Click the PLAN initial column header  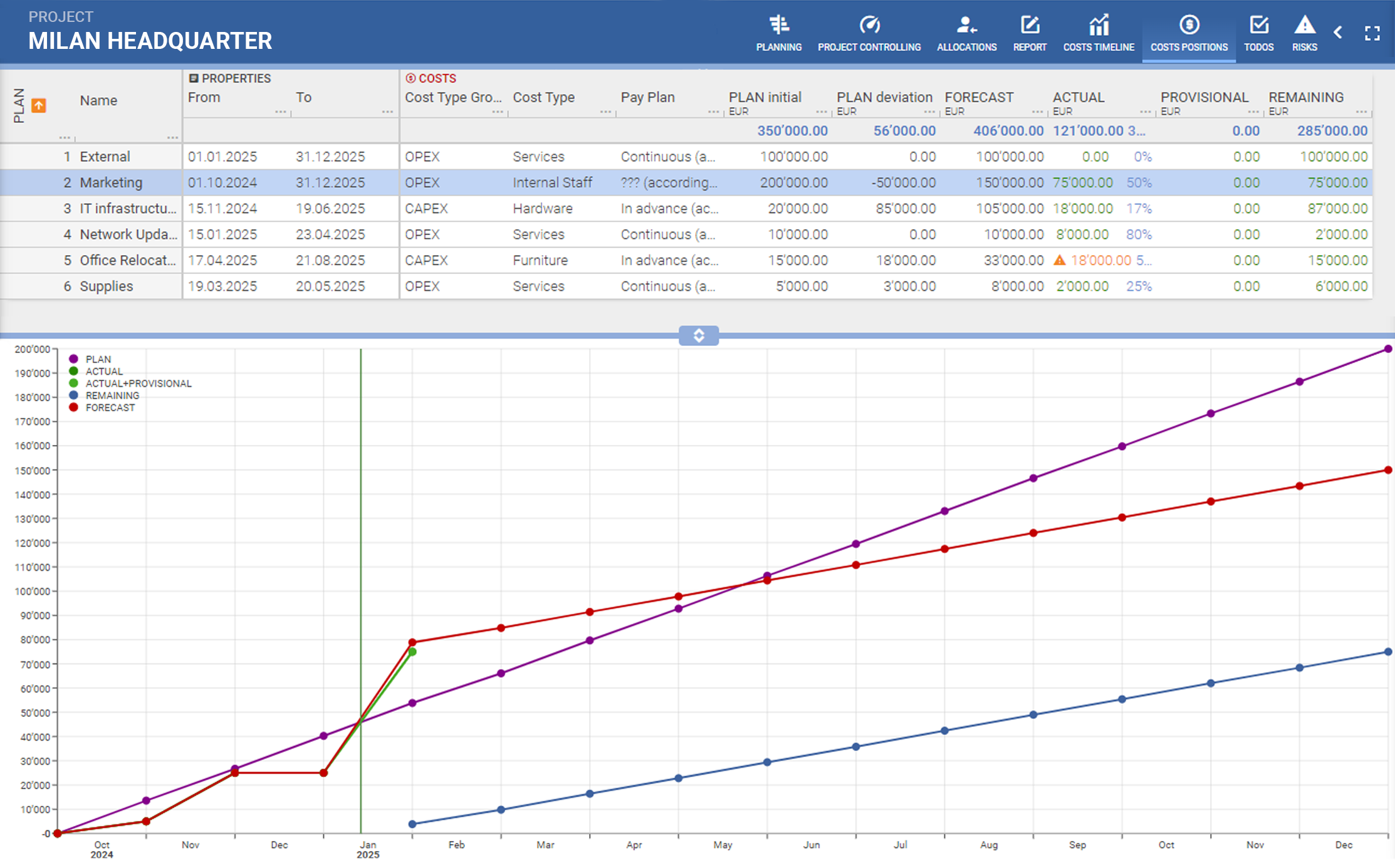coord(765,97)
